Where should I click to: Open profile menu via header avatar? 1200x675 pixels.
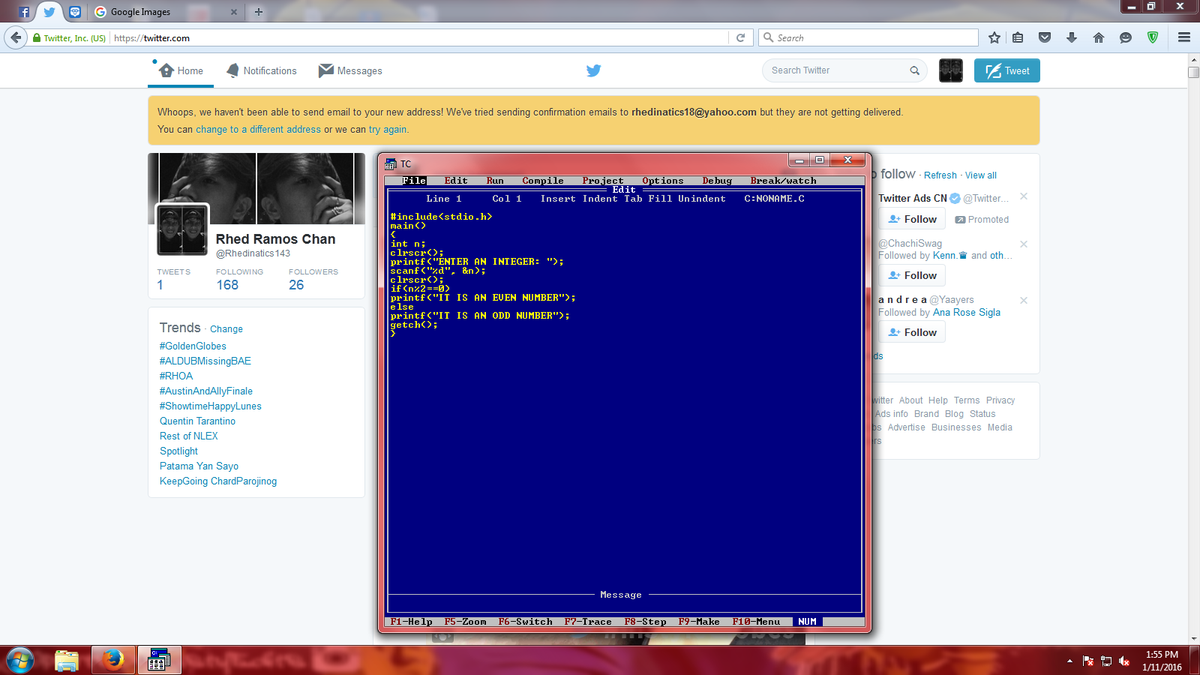pos(951,70)
